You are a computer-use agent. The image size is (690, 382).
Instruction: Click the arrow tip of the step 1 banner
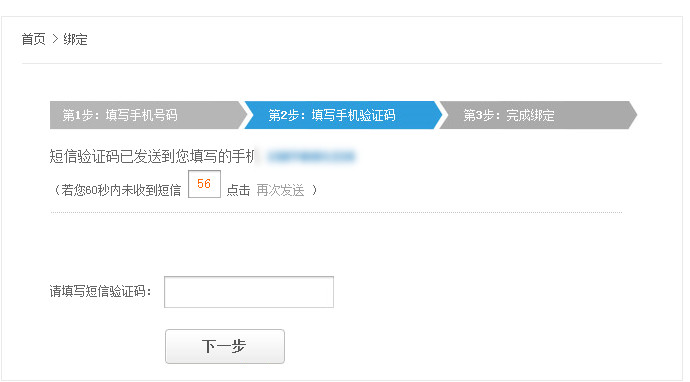(243, 115)
